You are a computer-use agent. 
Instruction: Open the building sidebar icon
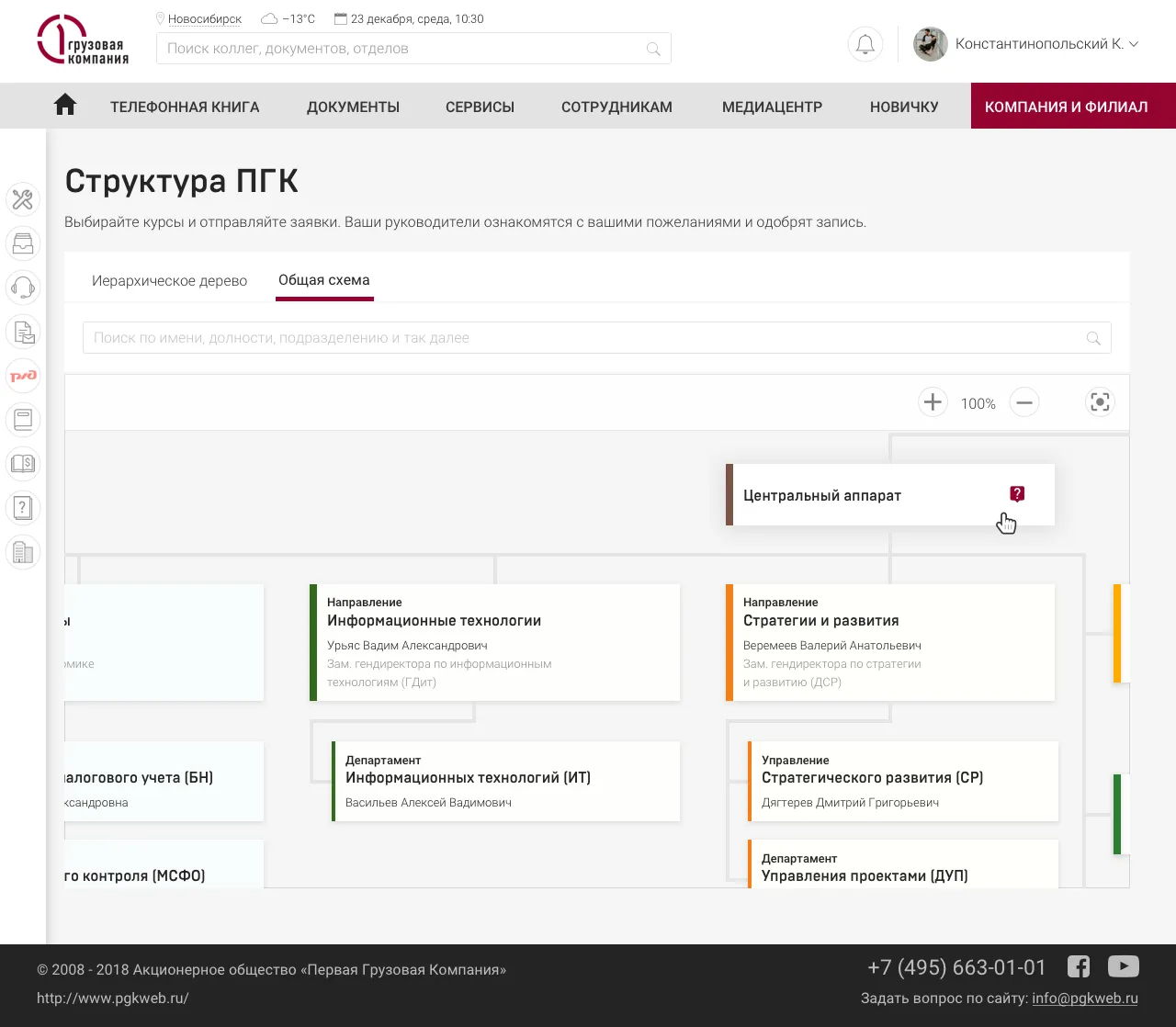pyautogui.click(x=23, y=552)
